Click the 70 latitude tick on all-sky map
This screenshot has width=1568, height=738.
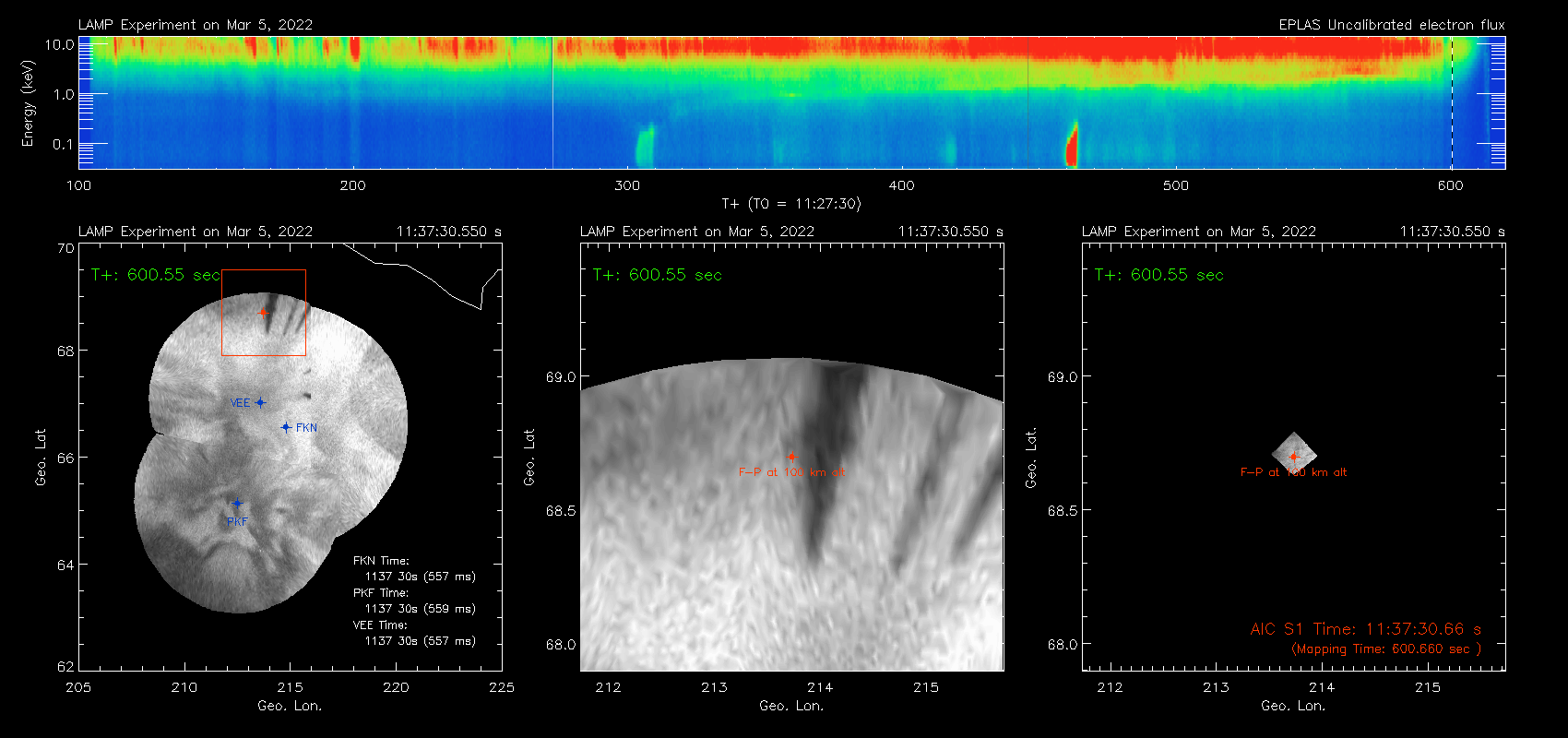click(x=65, y=248)
